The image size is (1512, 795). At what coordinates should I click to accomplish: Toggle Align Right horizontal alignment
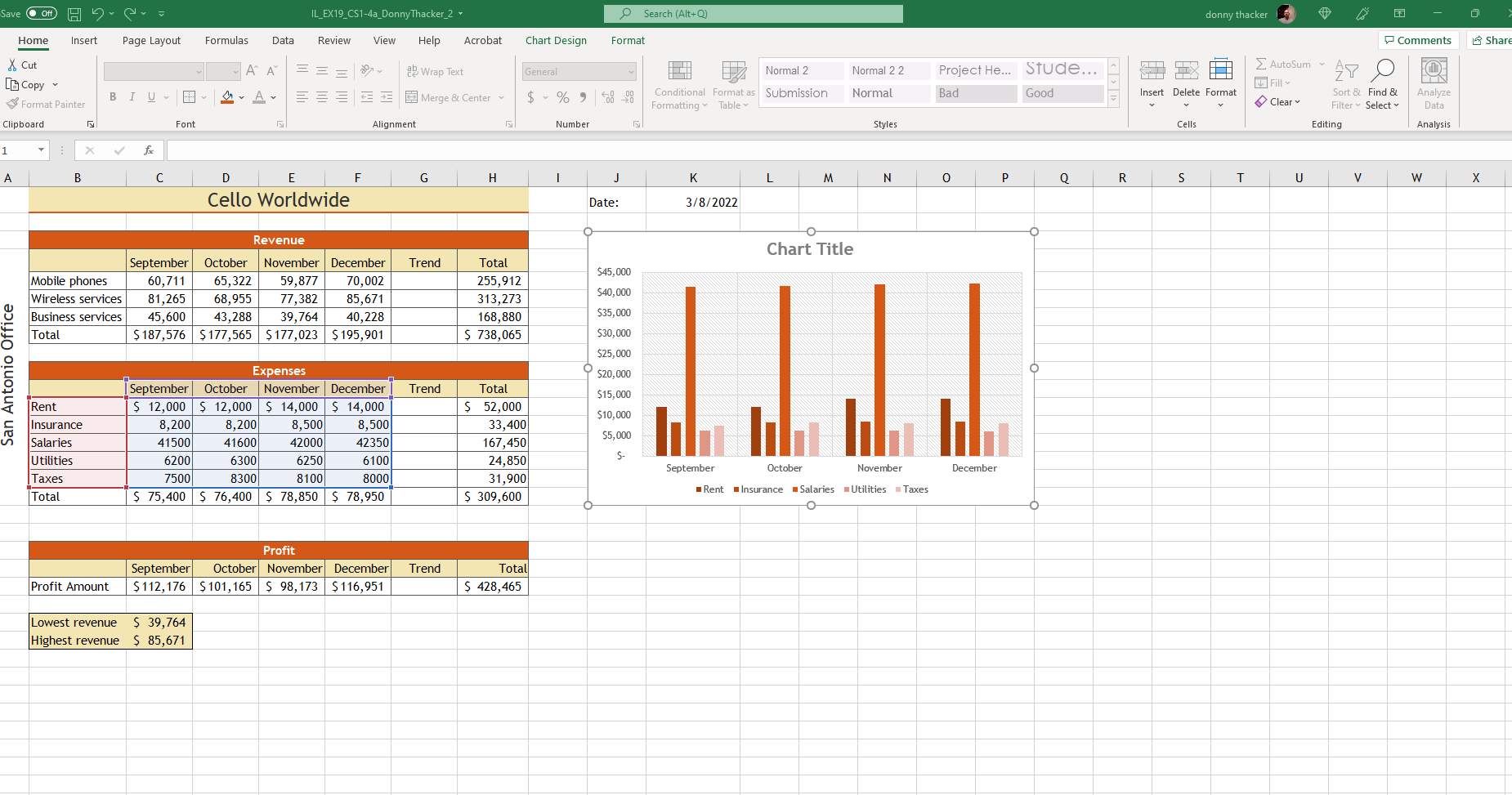(x=342, y=97)
